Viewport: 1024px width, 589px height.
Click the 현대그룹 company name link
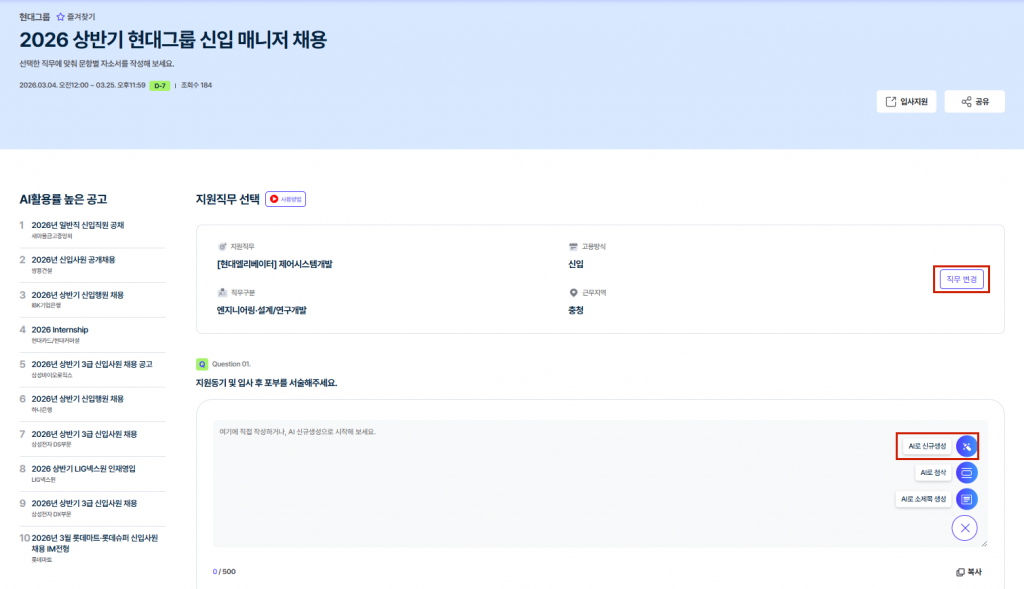pyautogui.click(x=34, y=17)
